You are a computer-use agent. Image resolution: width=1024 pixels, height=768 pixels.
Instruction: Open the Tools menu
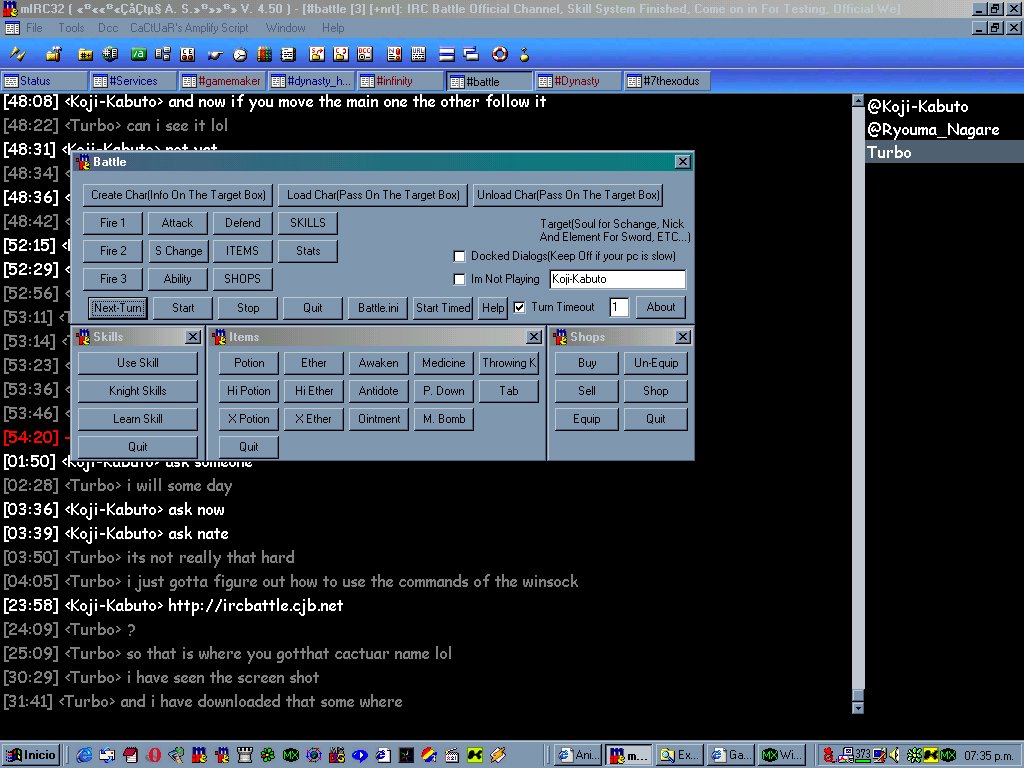point(71,28)
